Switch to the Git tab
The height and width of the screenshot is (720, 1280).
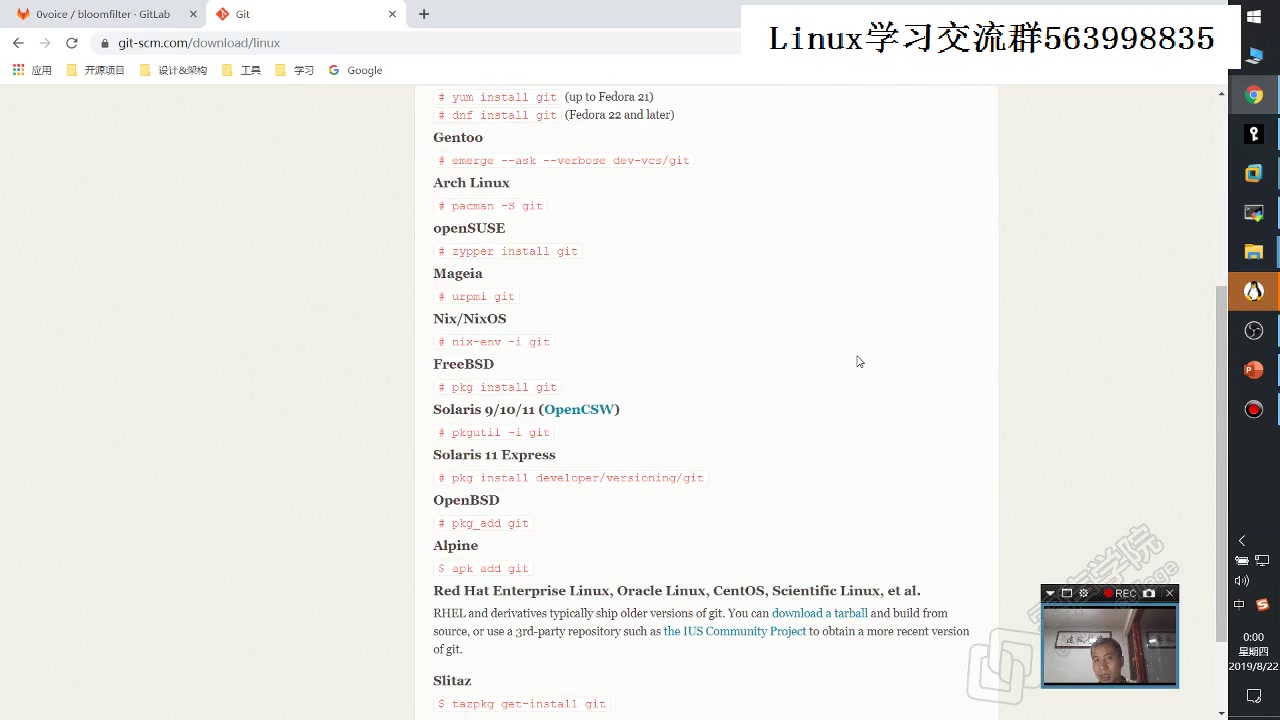coord(305,14)
